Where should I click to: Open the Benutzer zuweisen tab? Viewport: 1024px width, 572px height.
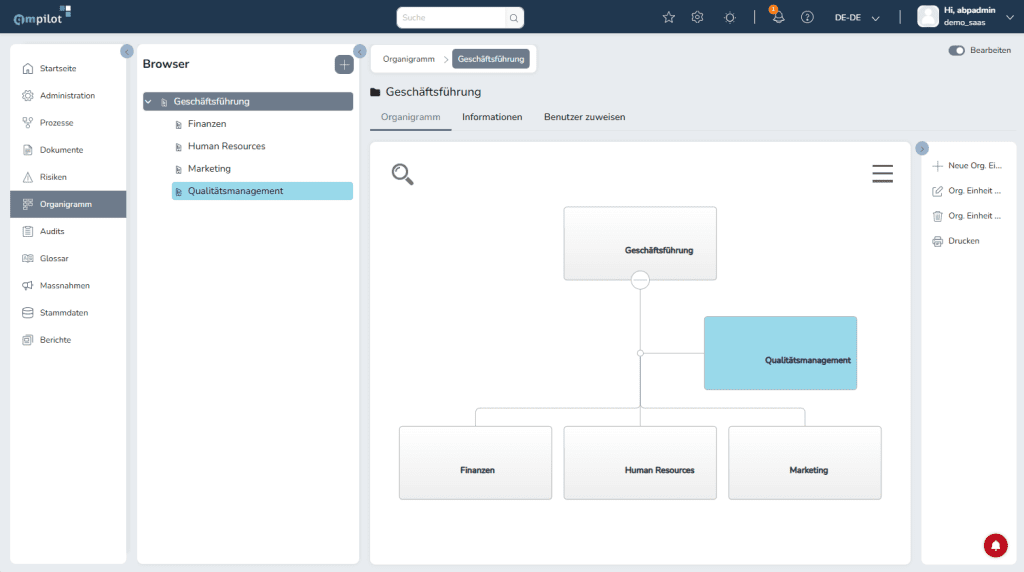pyautogui.click(x=584, y=117)
